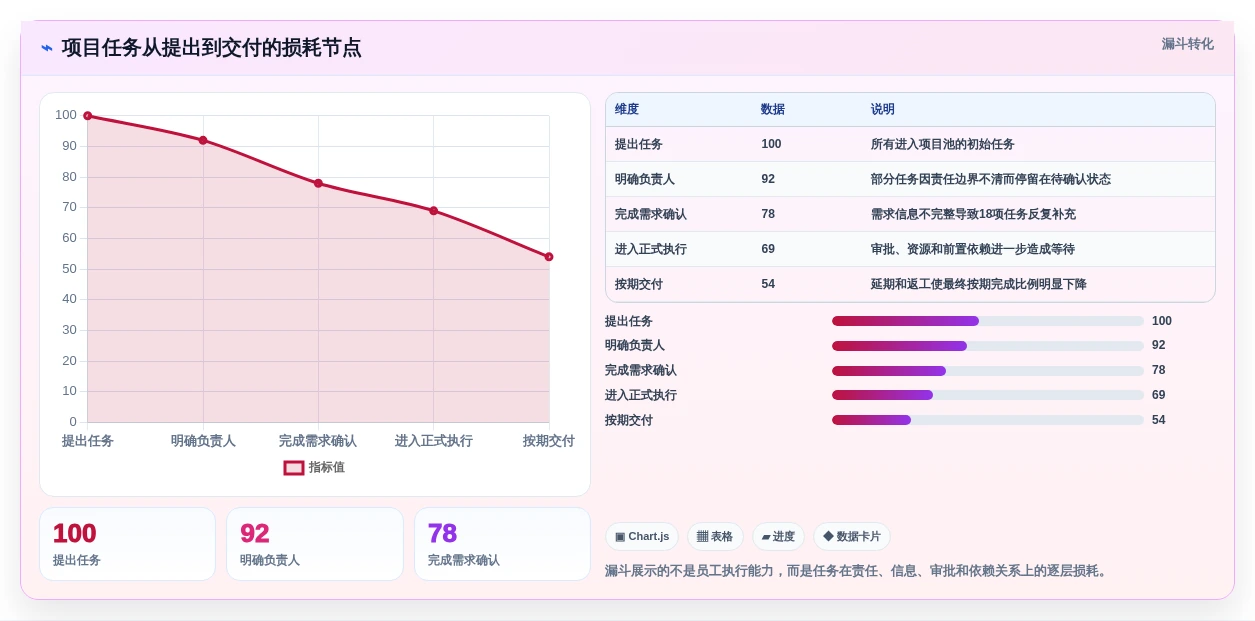
Task: Click the 54 value beside the progress bar
Action: (1159, 420)
